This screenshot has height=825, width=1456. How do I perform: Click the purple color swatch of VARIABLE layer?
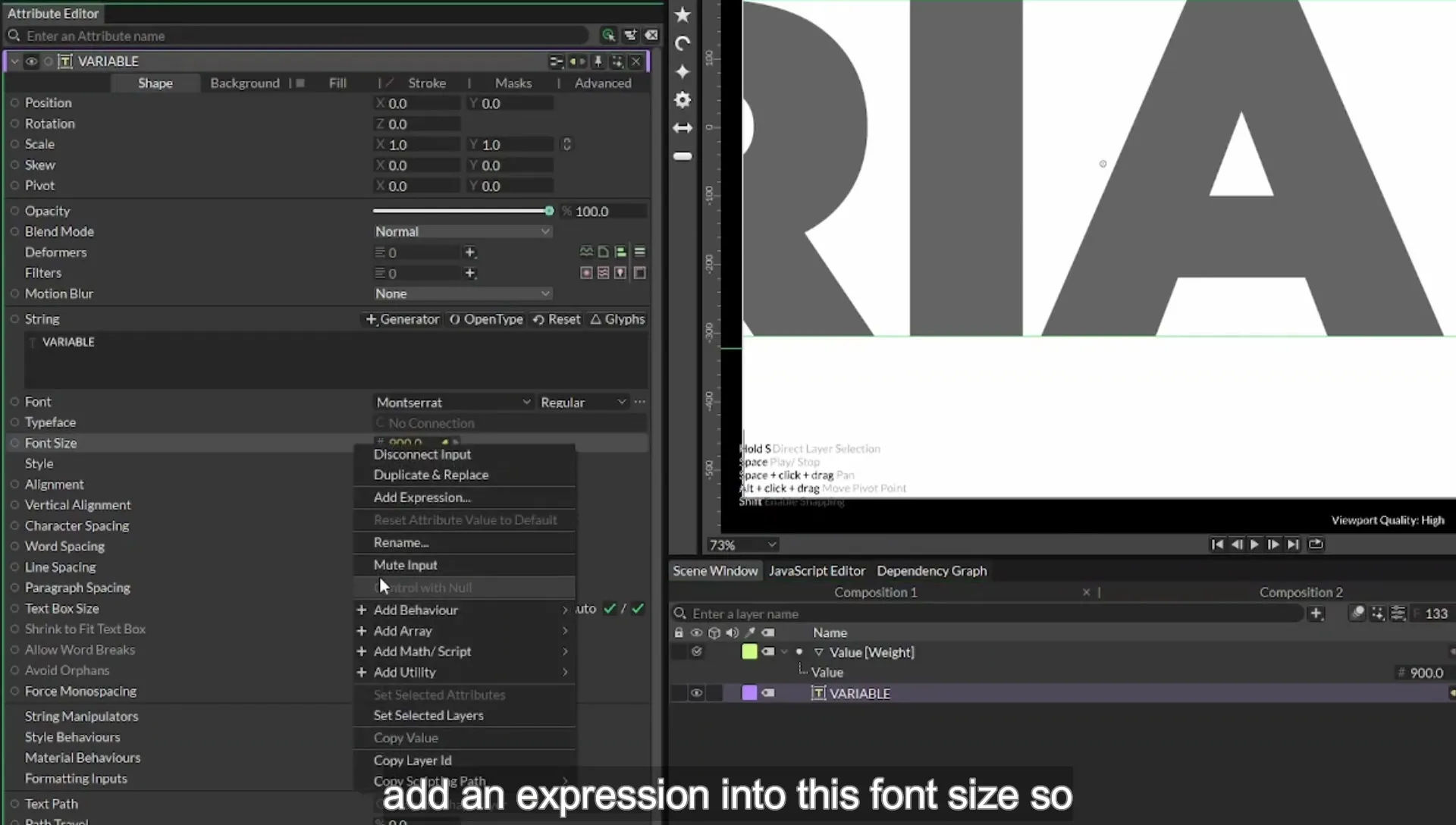coord(749,693)
